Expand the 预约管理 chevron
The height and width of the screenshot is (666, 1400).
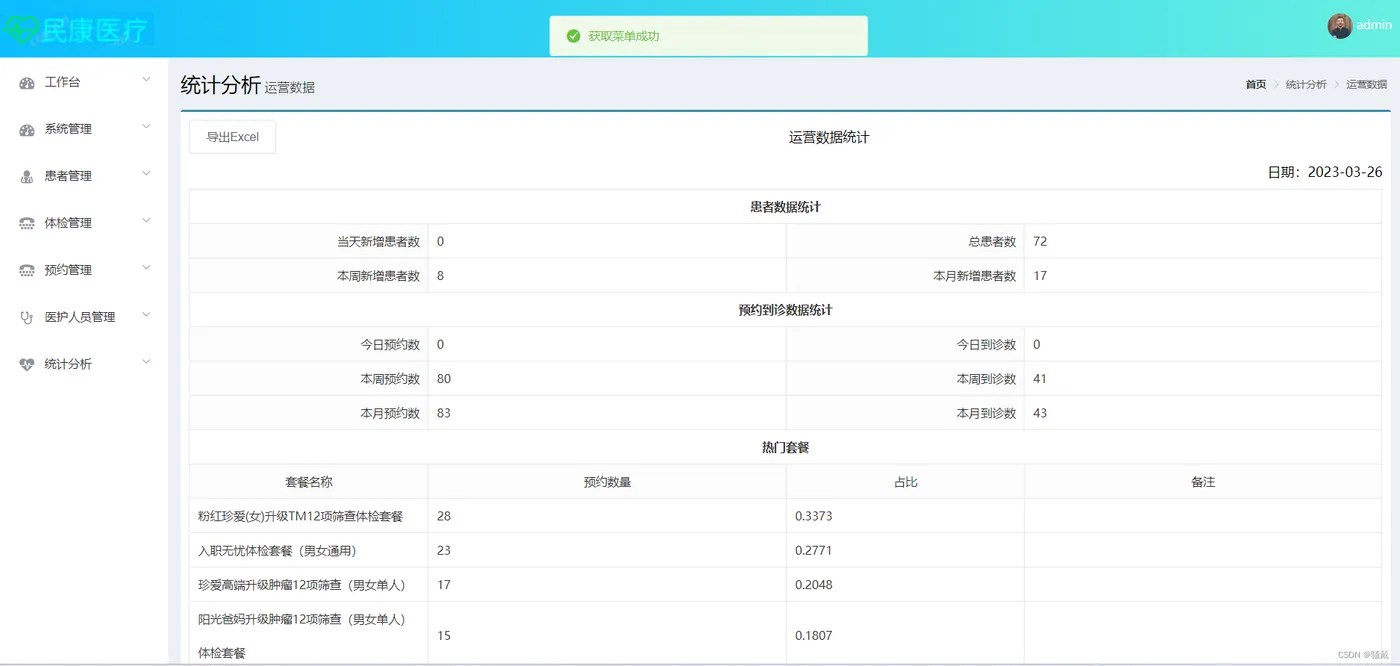tap(146, 268)
